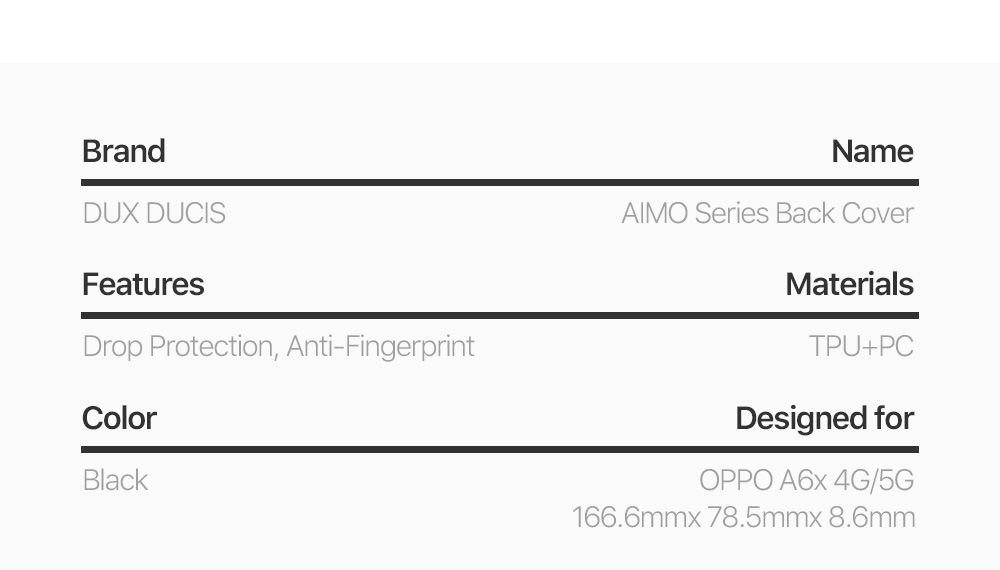Screen dimensions: 1000x570
Task: Click the divider line under Features heading
Action: (500, 316)
